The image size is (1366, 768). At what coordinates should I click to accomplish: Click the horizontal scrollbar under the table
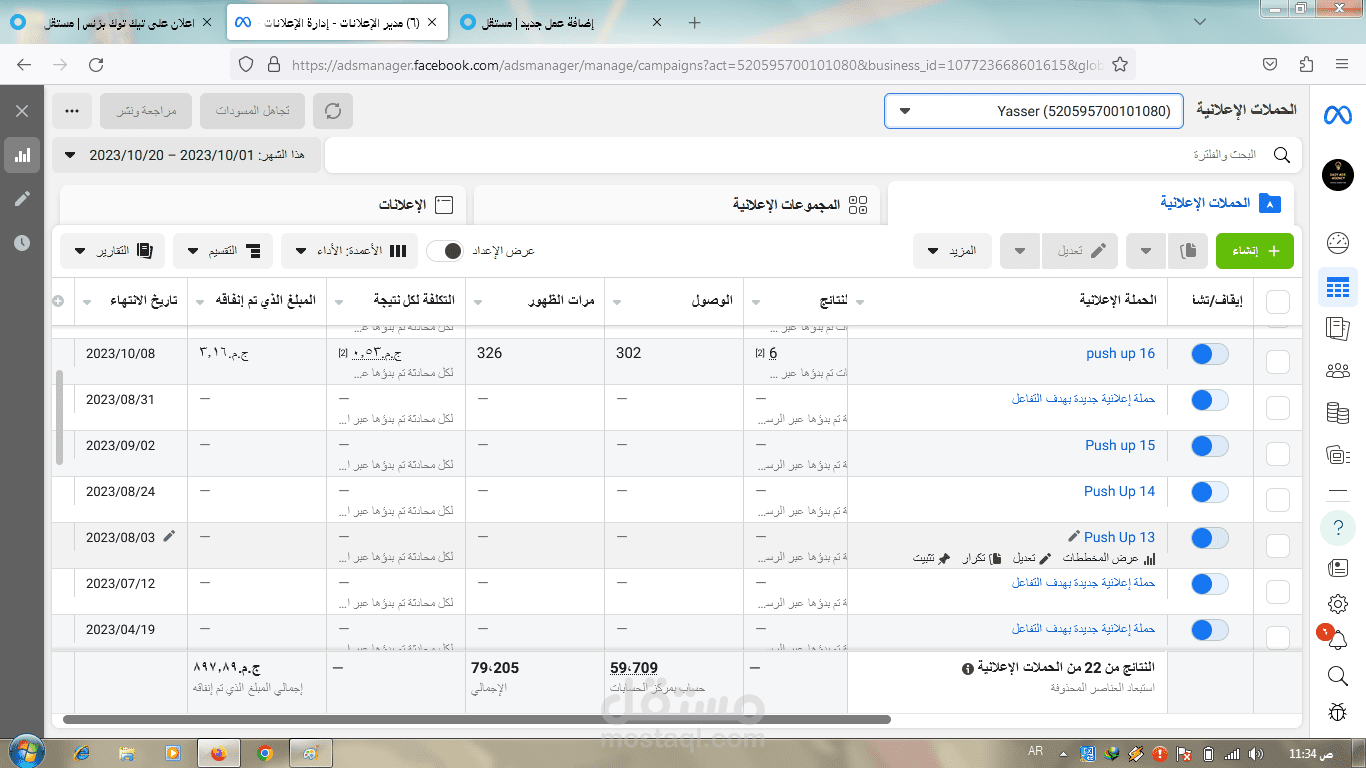[477, 719]
